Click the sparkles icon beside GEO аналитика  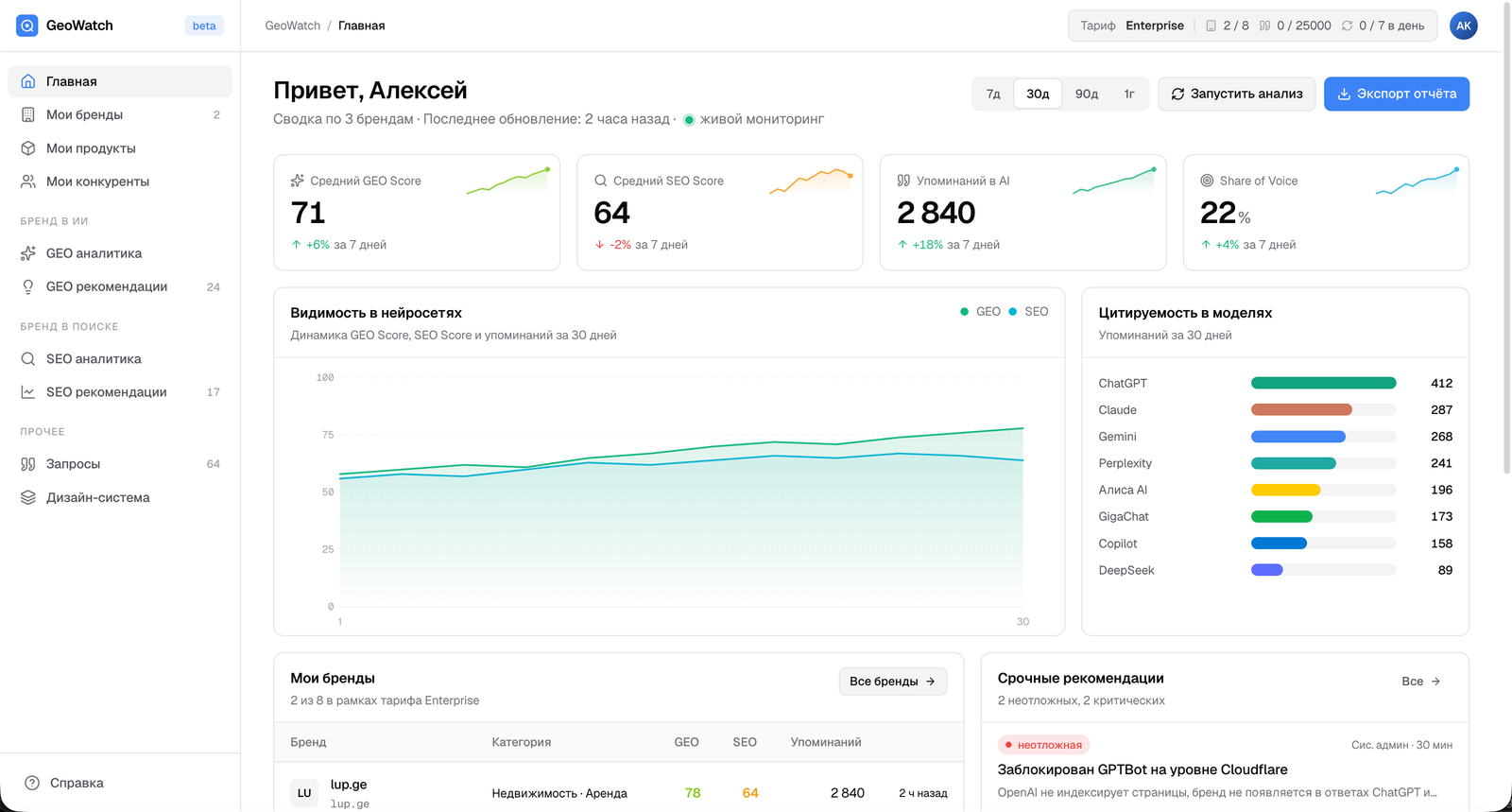tap(28, 253)
